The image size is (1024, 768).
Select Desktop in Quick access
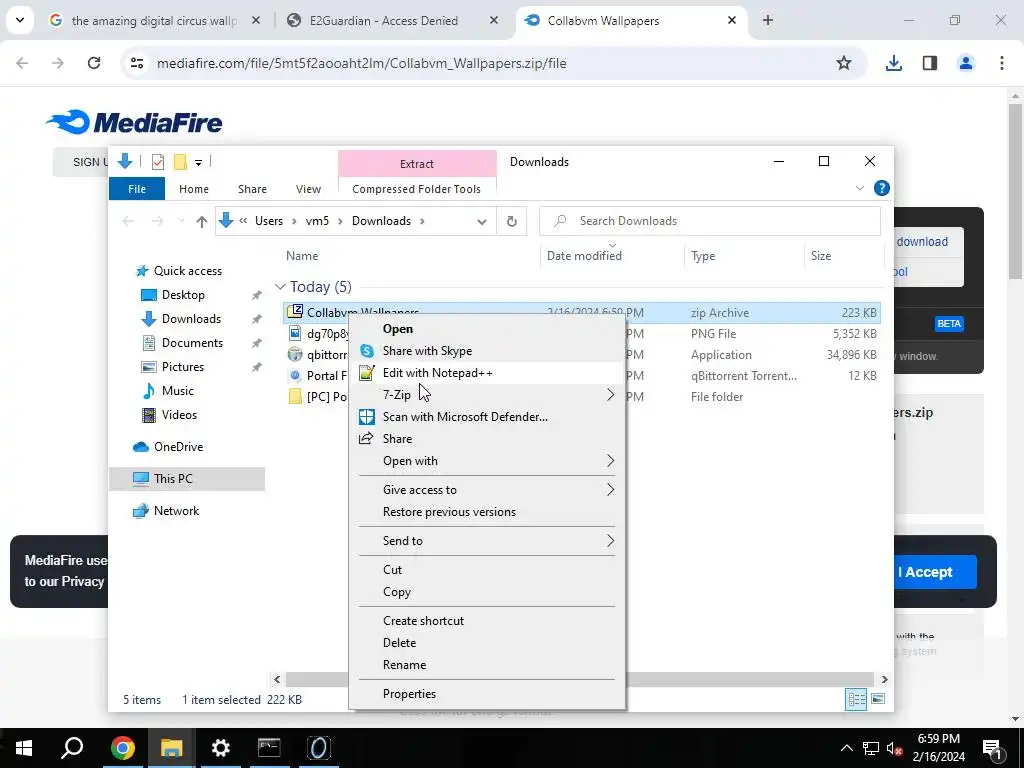pos(183,295)
